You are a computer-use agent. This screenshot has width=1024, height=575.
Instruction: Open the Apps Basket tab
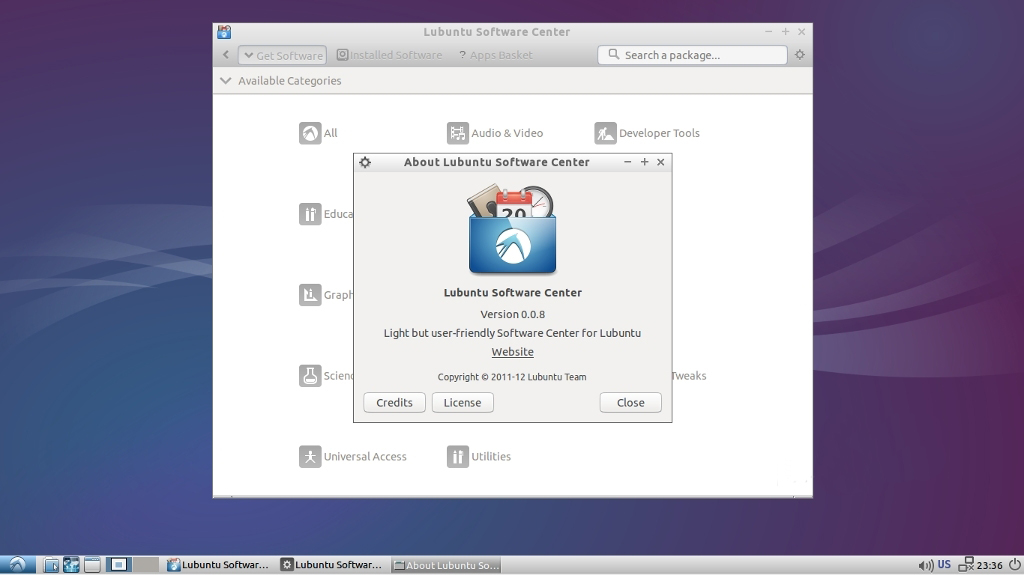tap(496, 56)
